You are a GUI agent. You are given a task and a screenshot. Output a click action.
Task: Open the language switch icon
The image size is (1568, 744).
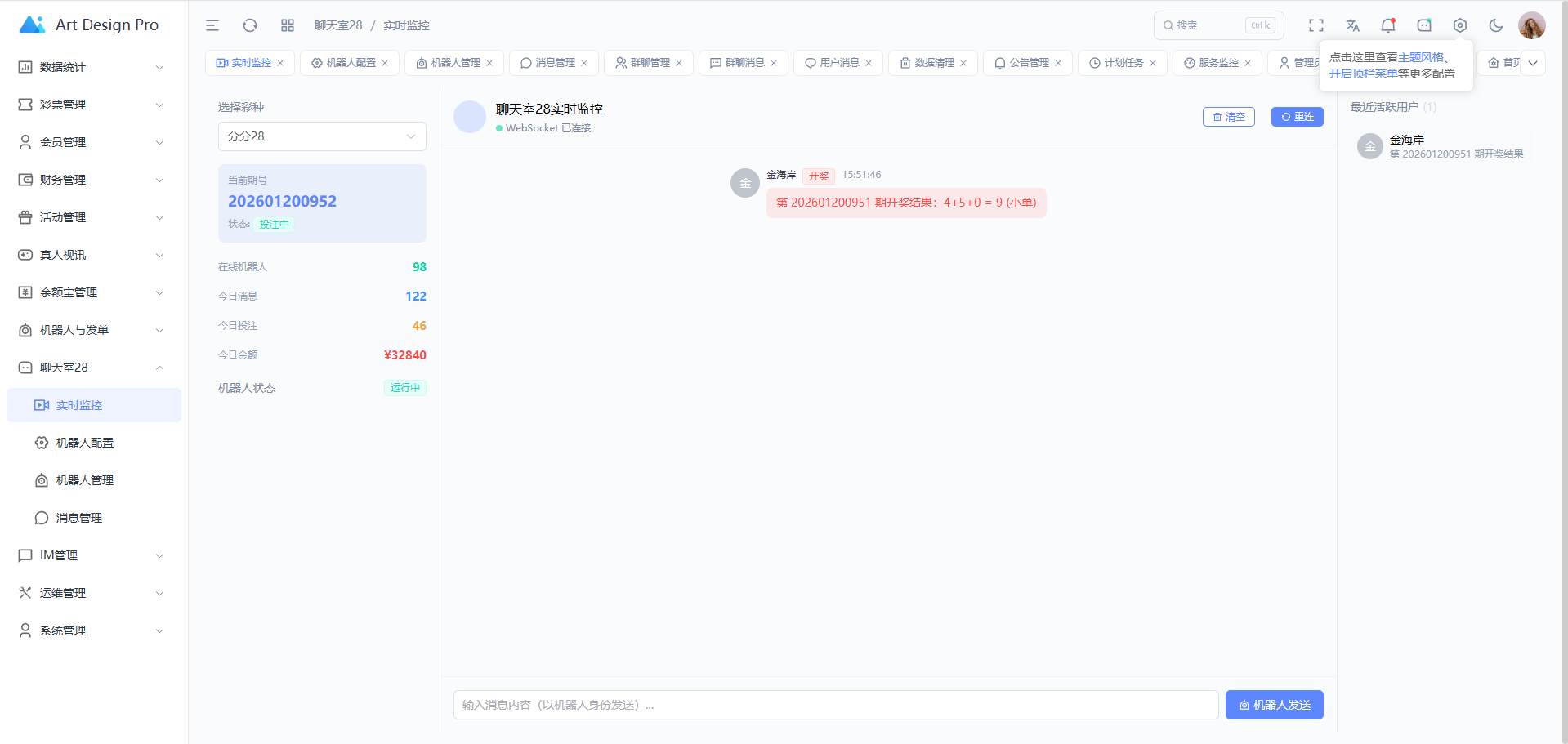click(1352, 25)
